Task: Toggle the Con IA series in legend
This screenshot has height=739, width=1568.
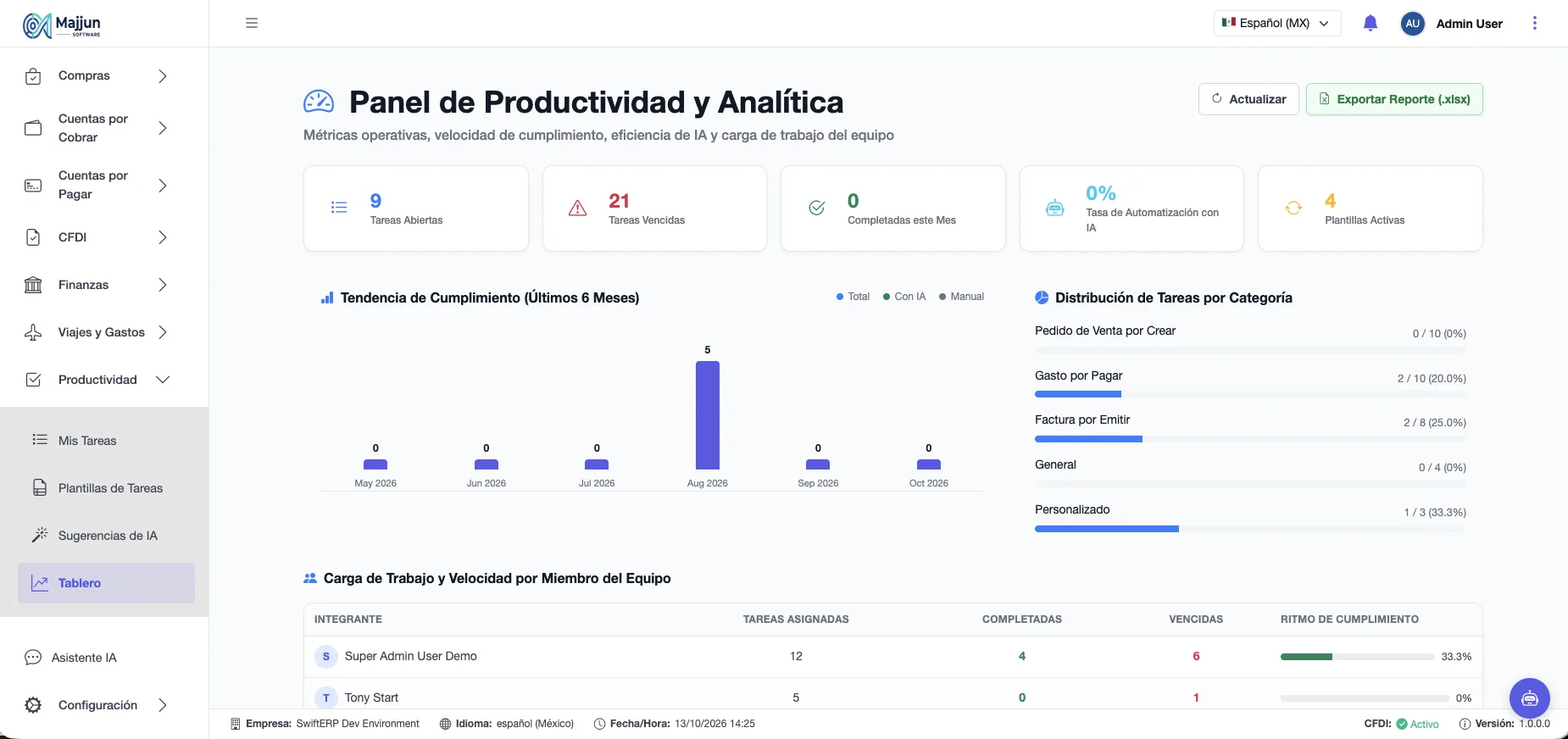Action: click(904, 297)
